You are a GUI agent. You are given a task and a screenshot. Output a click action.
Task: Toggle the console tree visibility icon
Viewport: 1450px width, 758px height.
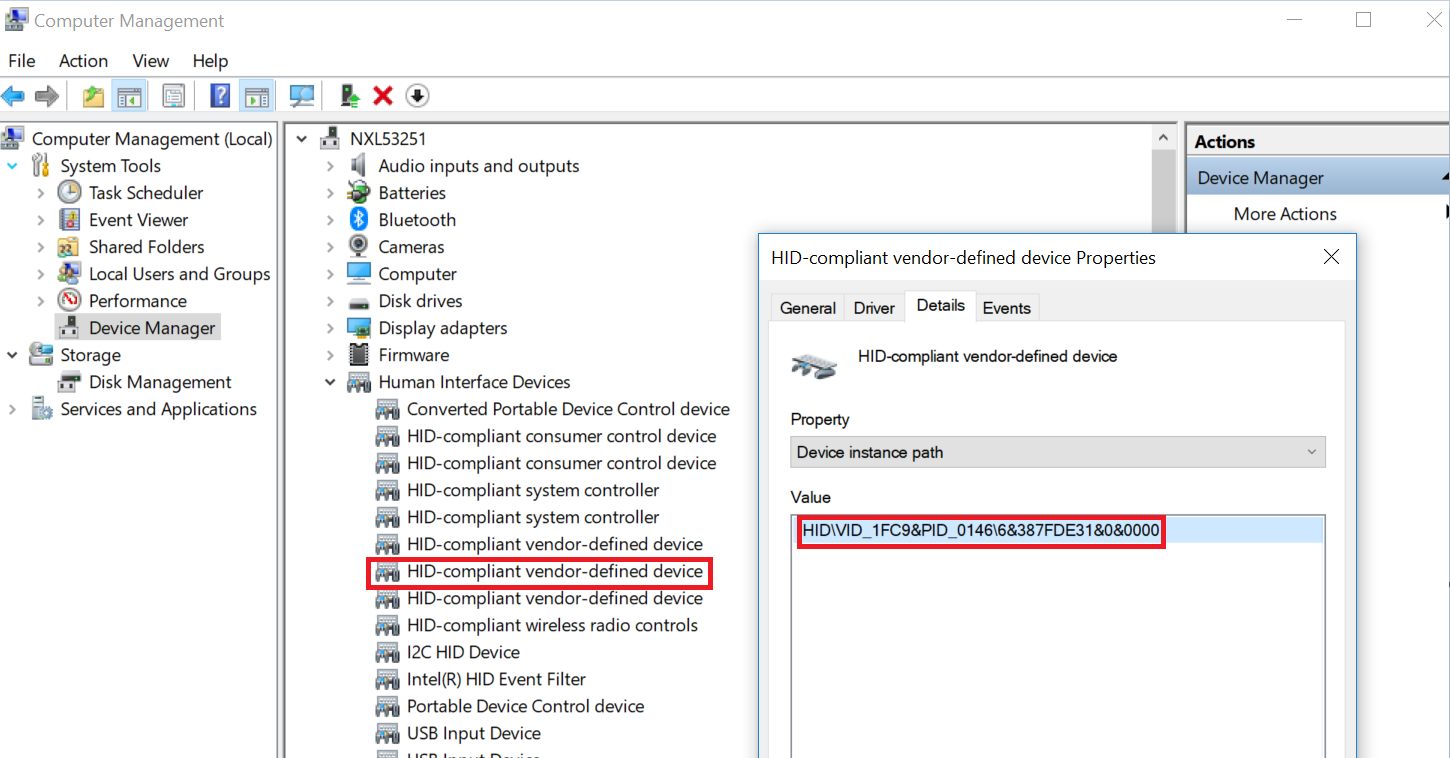(129, 95)
